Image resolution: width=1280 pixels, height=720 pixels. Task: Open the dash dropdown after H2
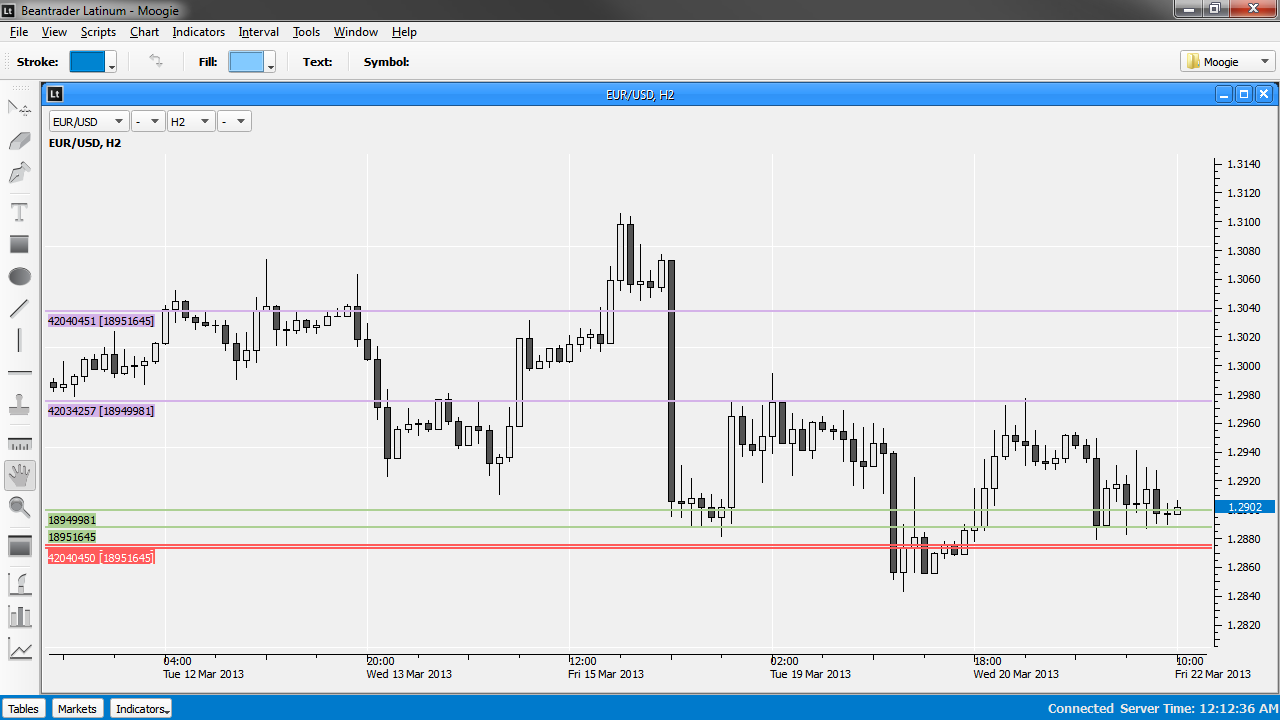(234, 121)
